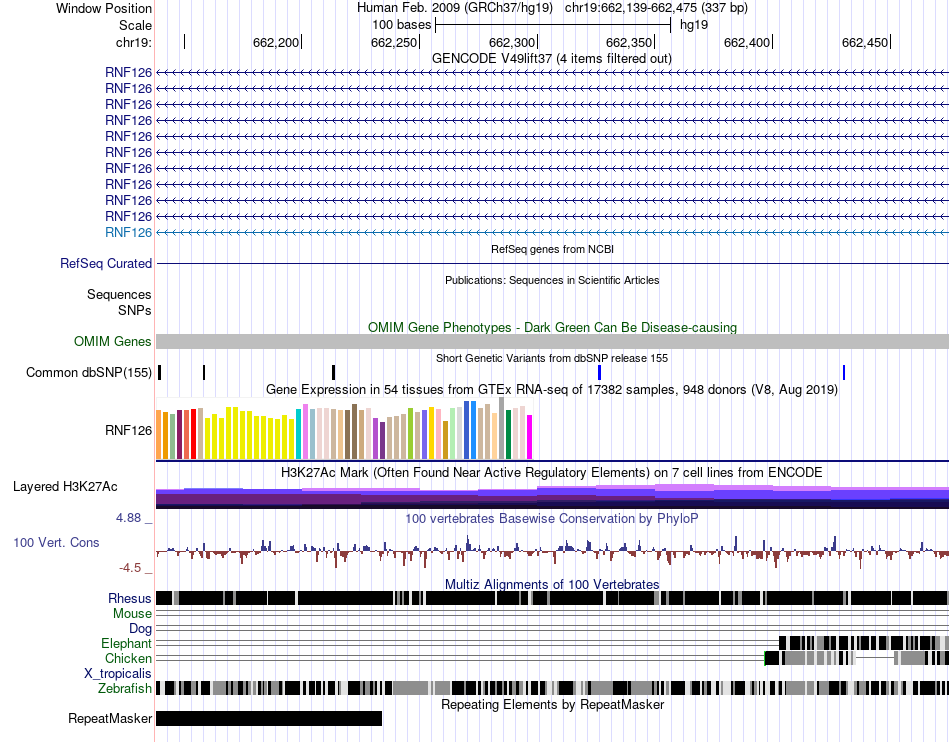Select the Rhesus alignment row label
The width and height of the screenshot is (950, 742).
point(130,598)
